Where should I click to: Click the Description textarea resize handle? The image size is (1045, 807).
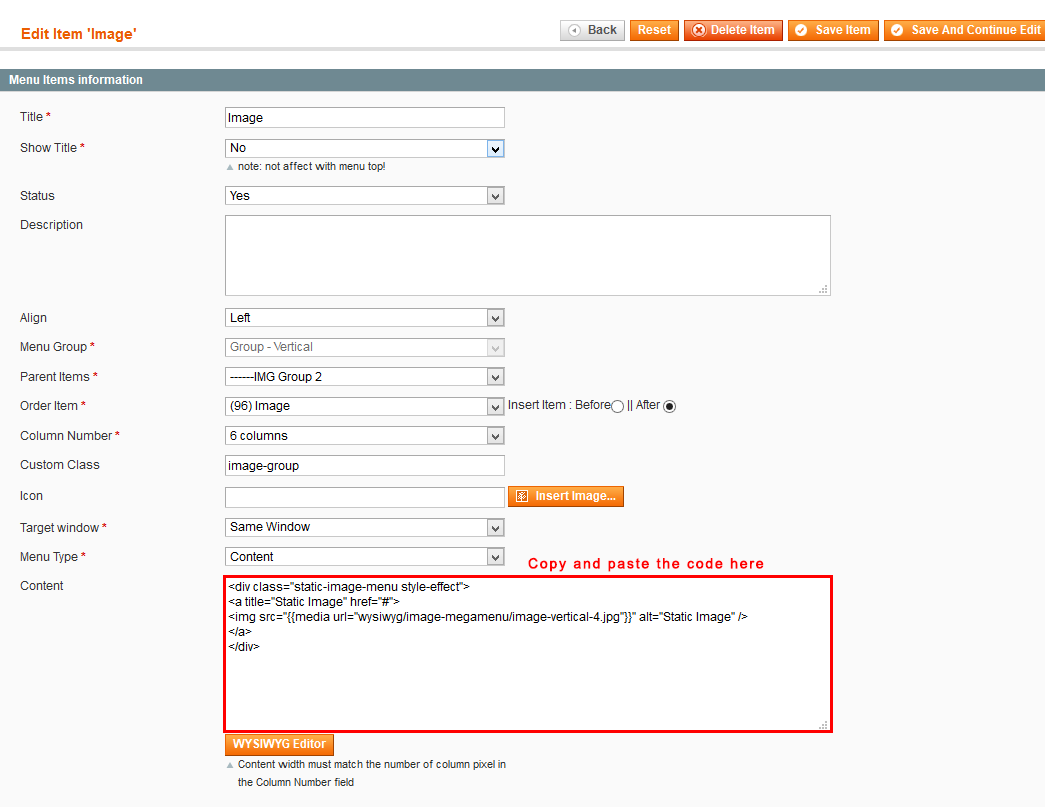pyautogui.click(x=824, y=289)
